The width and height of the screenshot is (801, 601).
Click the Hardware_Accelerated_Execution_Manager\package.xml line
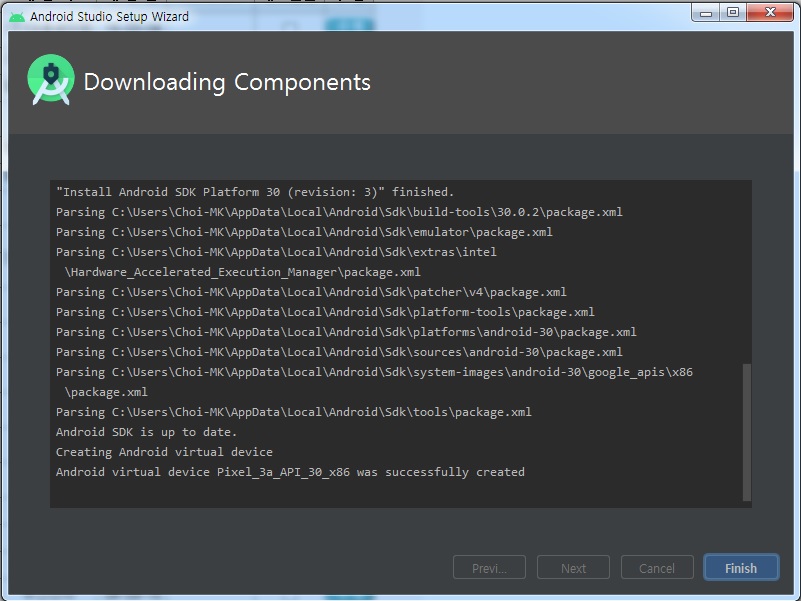coord(243,272)
